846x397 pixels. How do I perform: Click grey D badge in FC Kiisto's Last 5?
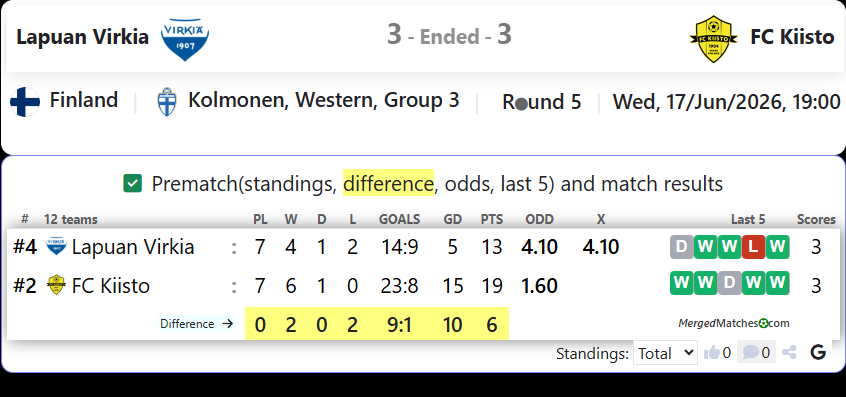729,283
